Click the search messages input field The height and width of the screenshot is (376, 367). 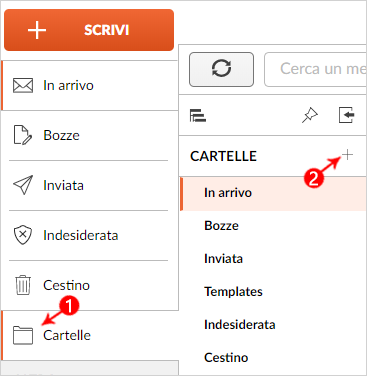coord(315,69)
